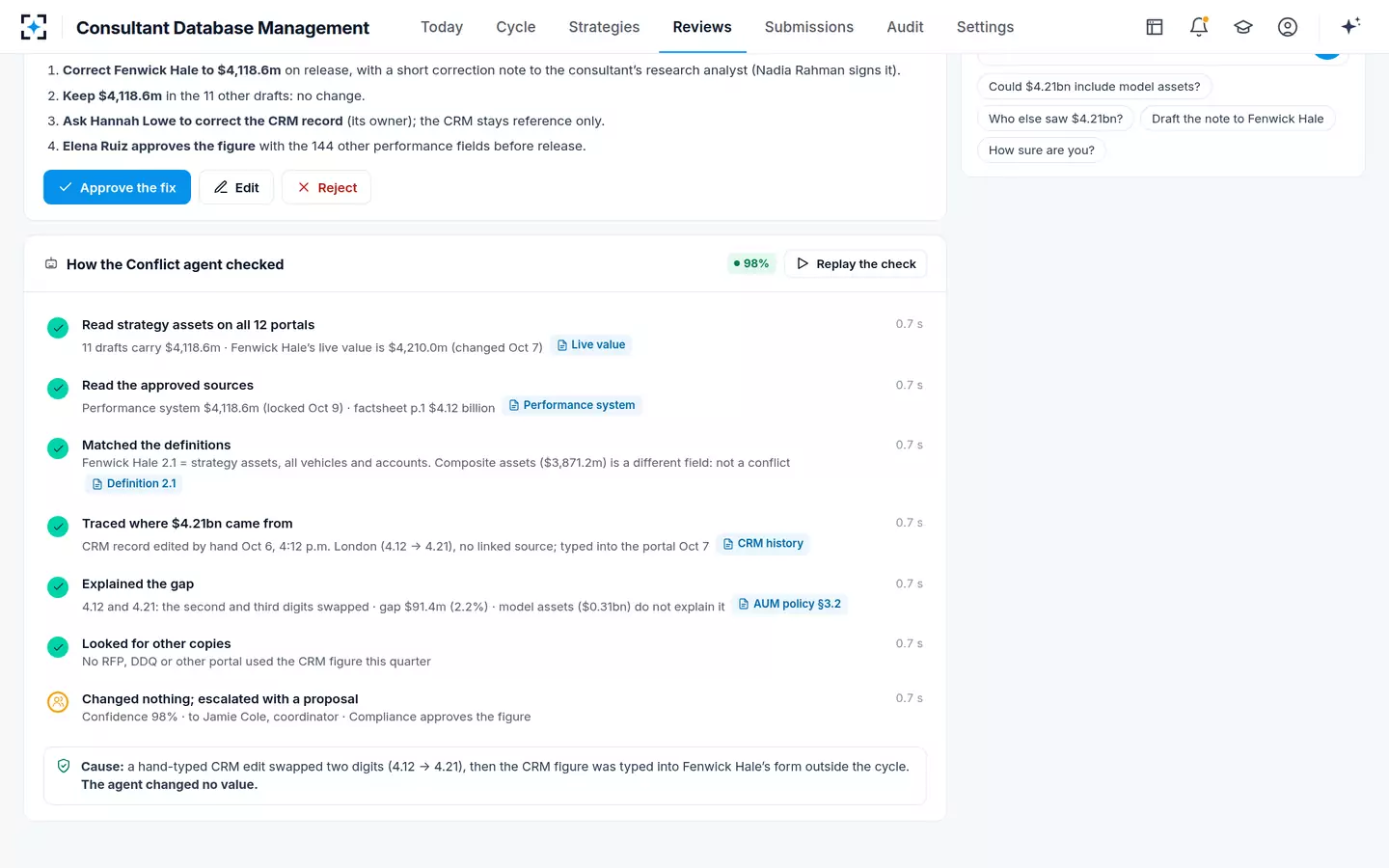Replay the check
The image size is (1389, 868).
point(856,263)
